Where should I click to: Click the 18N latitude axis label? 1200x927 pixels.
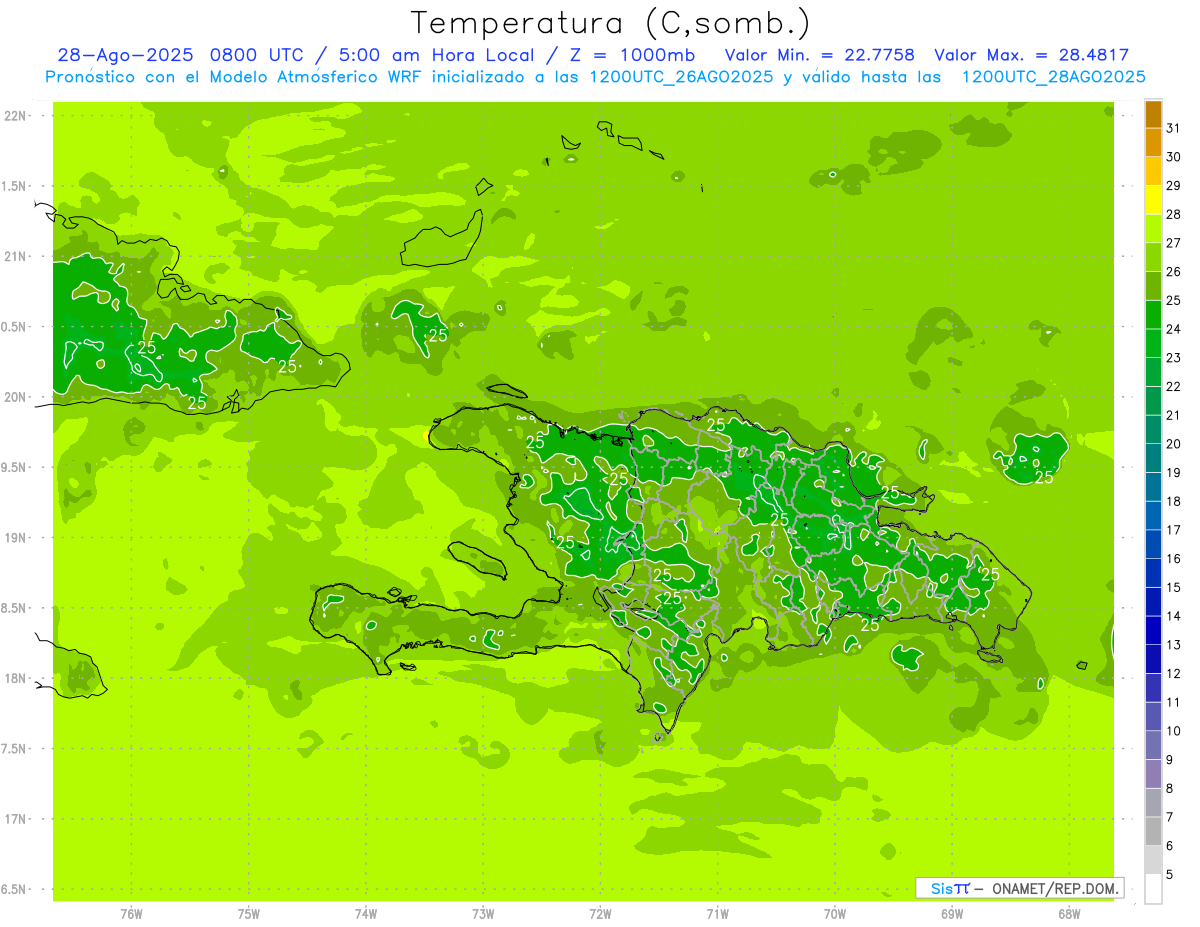pyautogui.click(x=15, y=679)
